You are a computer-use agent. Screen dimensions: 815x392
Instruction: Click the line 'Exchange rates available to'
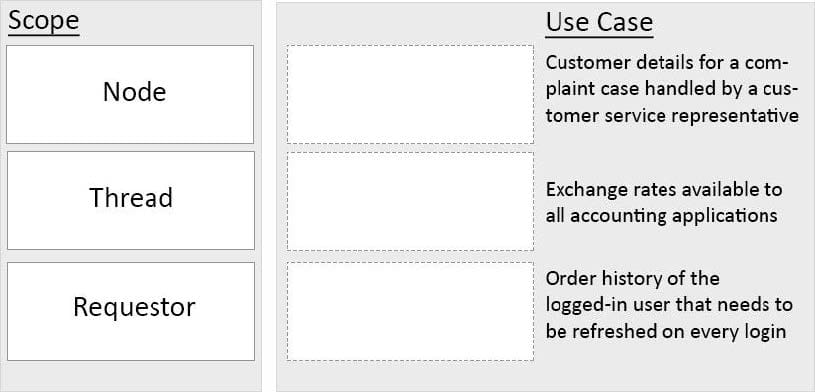tap(664, 190)
